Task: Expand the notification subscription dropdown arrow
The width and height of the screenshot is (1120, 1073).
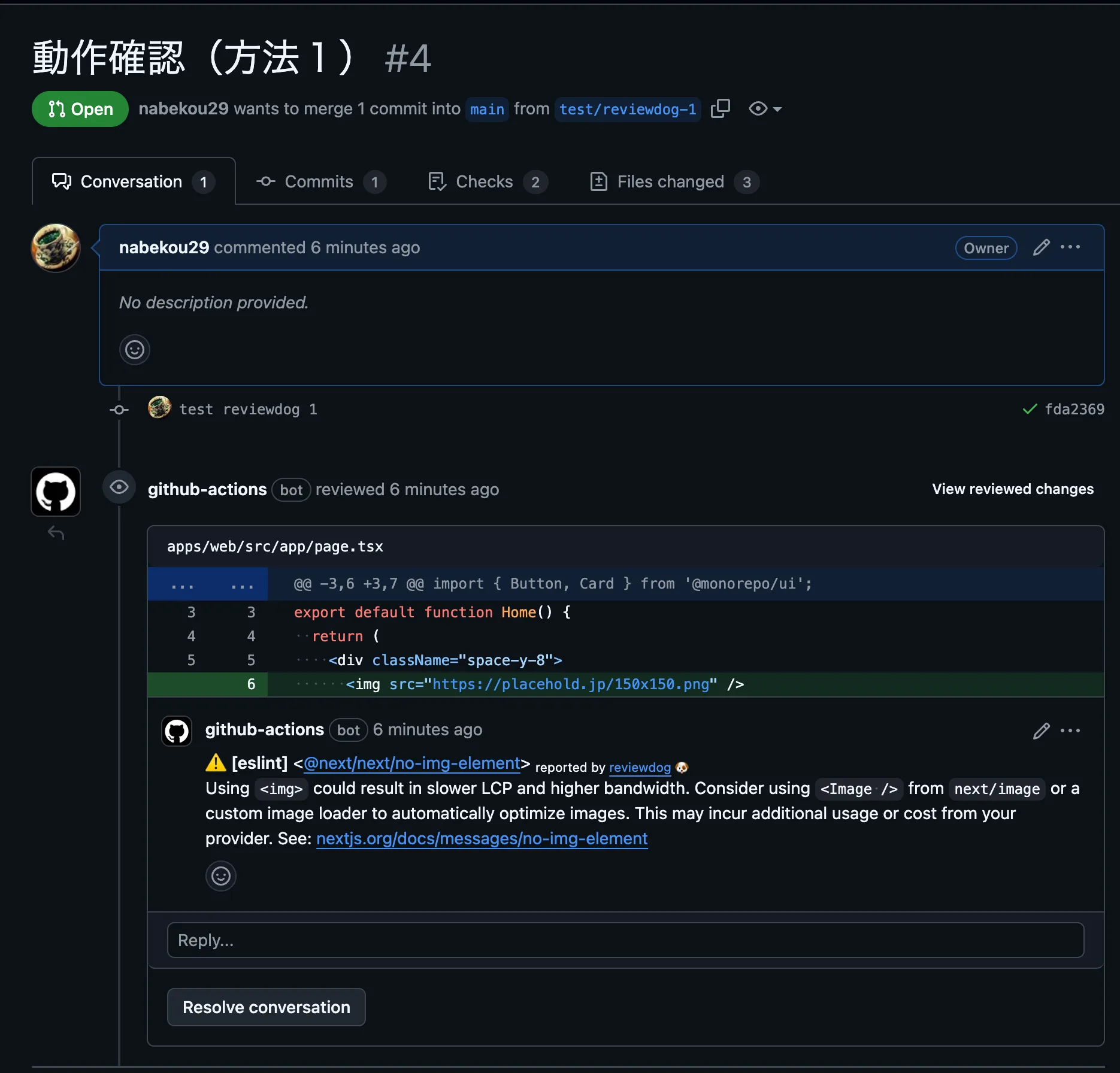Action: tap(777, 110)
